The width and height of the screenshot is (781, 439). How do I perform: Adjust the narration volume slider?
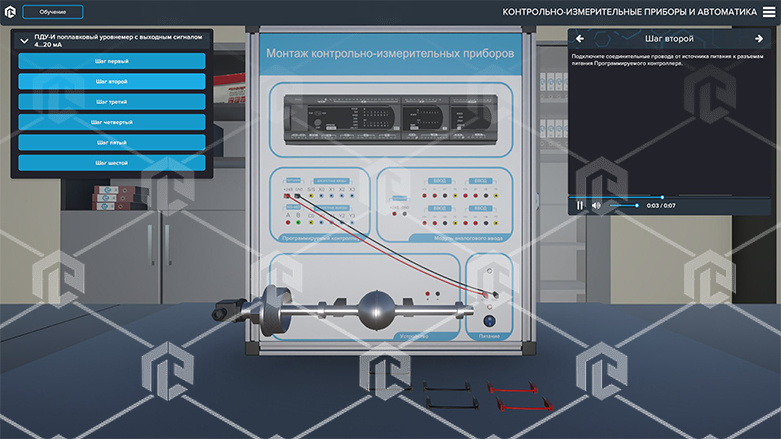[x=623, y=205]
